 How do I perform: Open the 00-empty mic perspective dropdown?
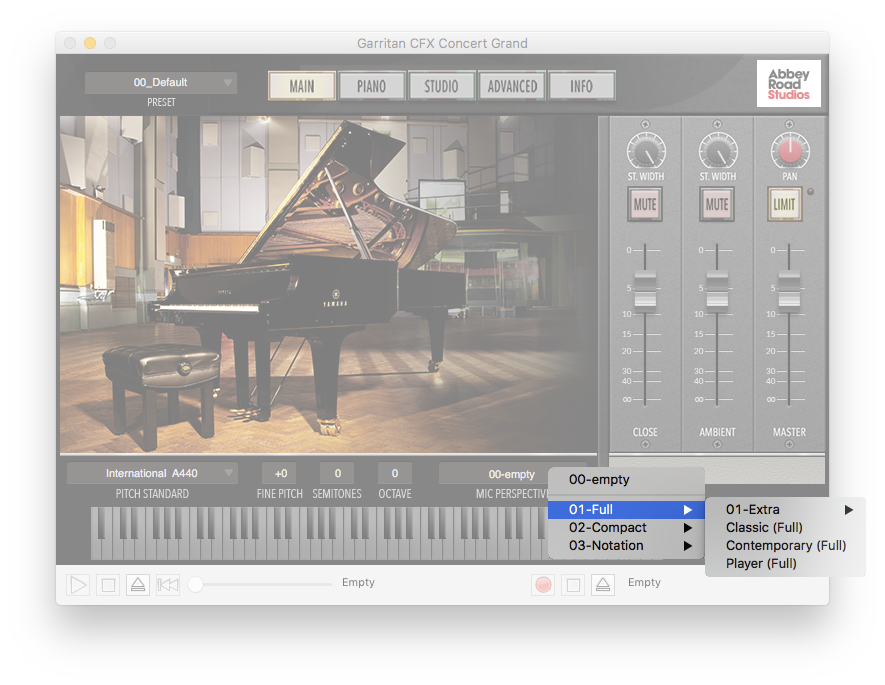point(511,475)
